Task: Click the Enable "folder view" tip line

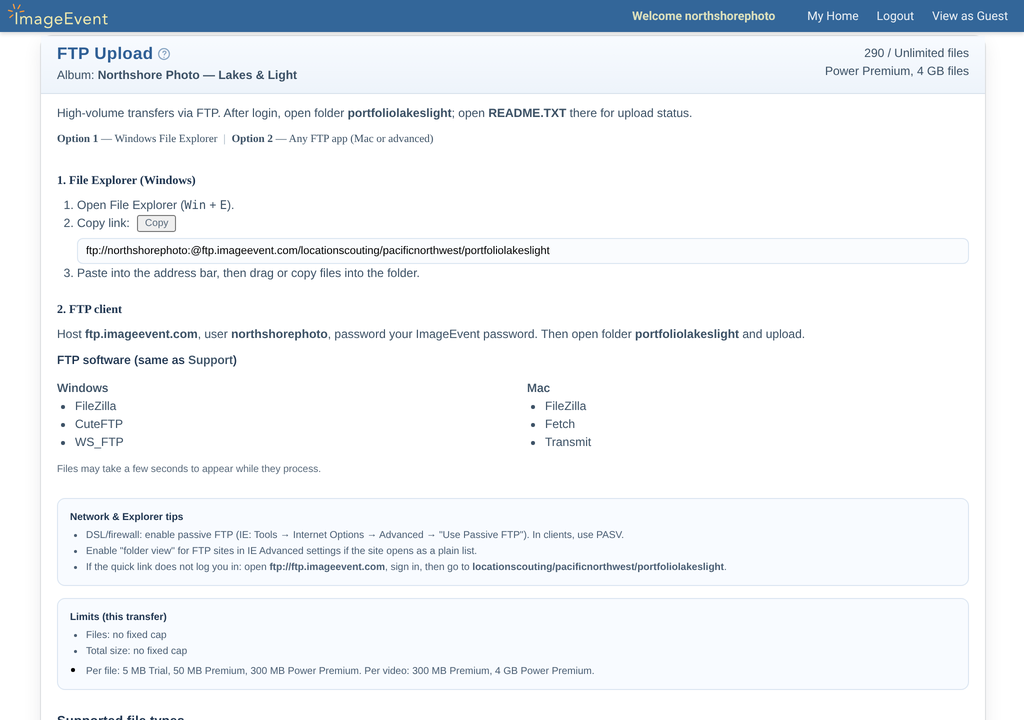Action: pyautogui.click(x=281, y=551)
